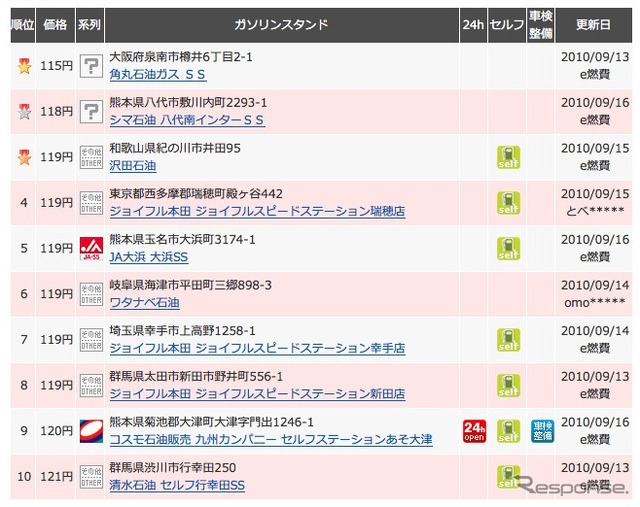This screenshot has width=640, height=507.
Task: Select address 熊本県玉名市大浜町3174-1
Action: [182, 240]
